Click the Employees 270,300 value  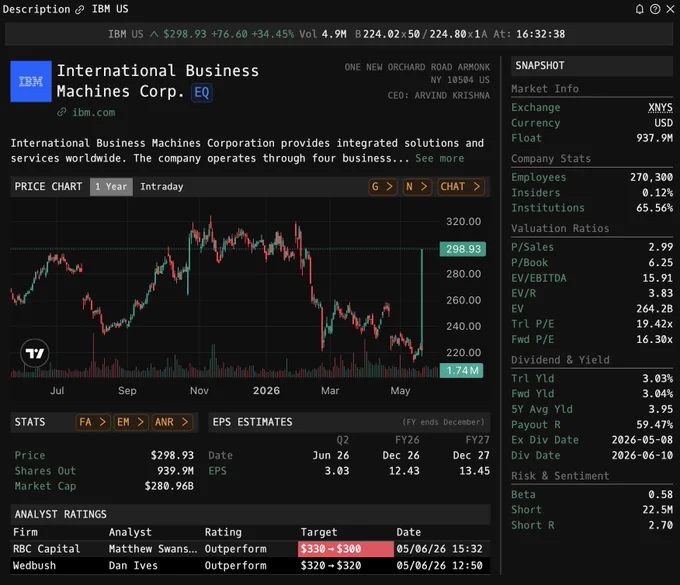pos(651,177)
